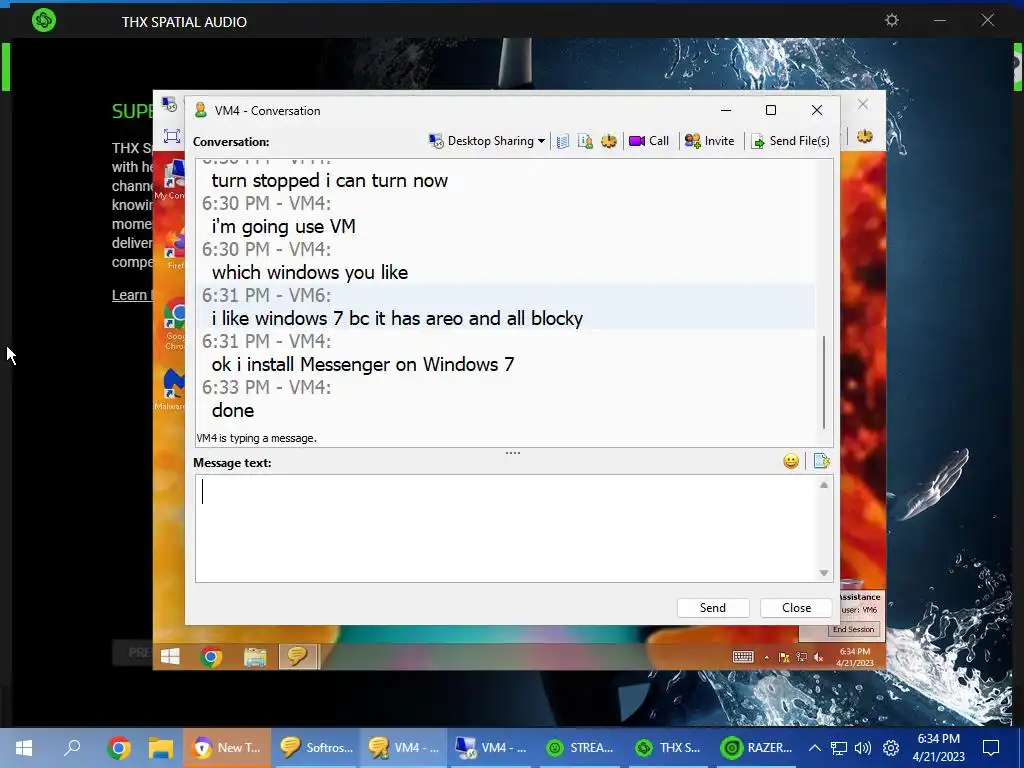Click the conversation history scrollbar thumb
Screen dimensions: 1024x768
pyautogui.click(x=824, y=382)
